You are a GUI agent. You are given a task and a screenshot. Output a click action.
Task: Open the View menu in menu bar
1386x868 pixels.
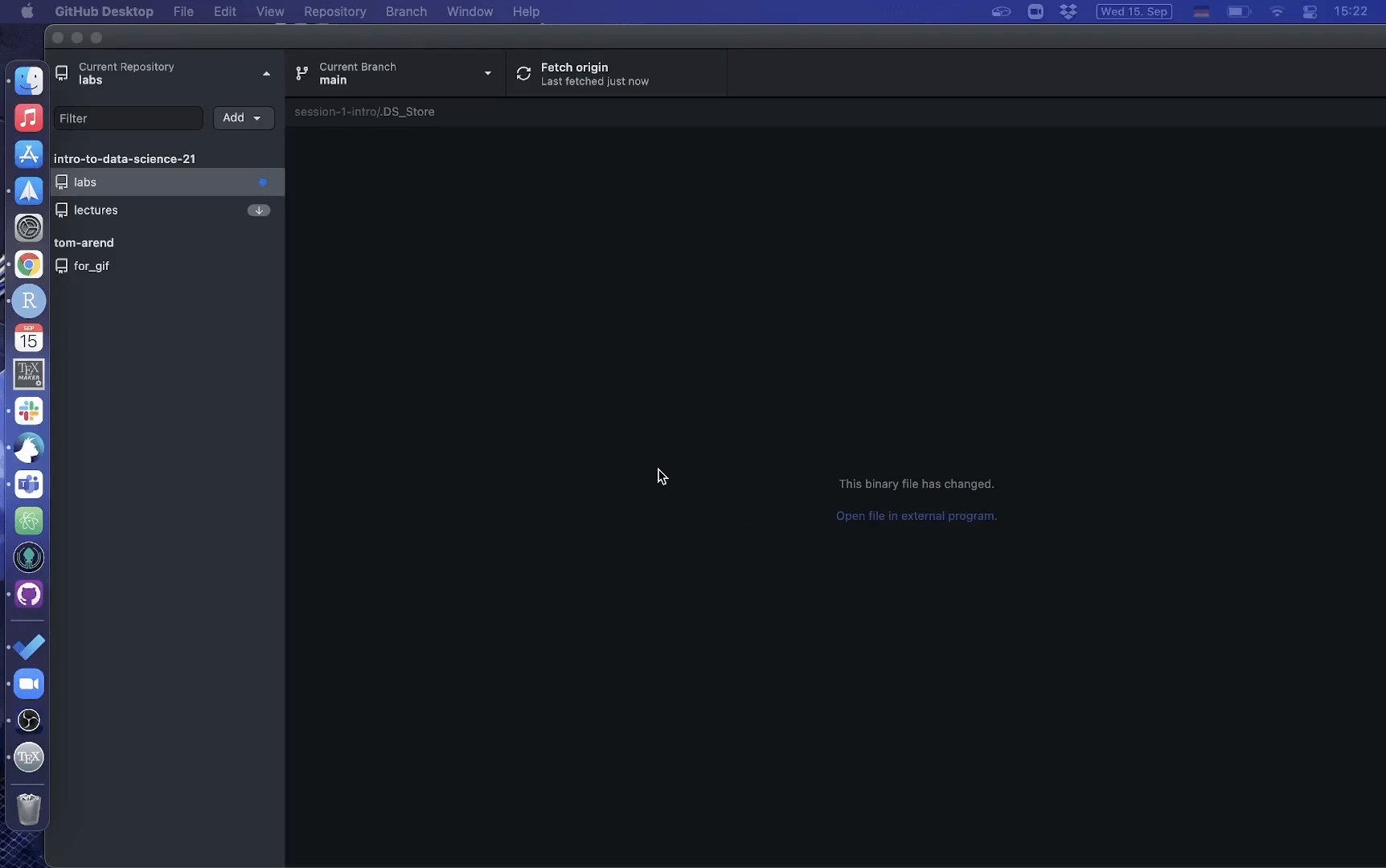pyautogui.click(x=269, y=11)
